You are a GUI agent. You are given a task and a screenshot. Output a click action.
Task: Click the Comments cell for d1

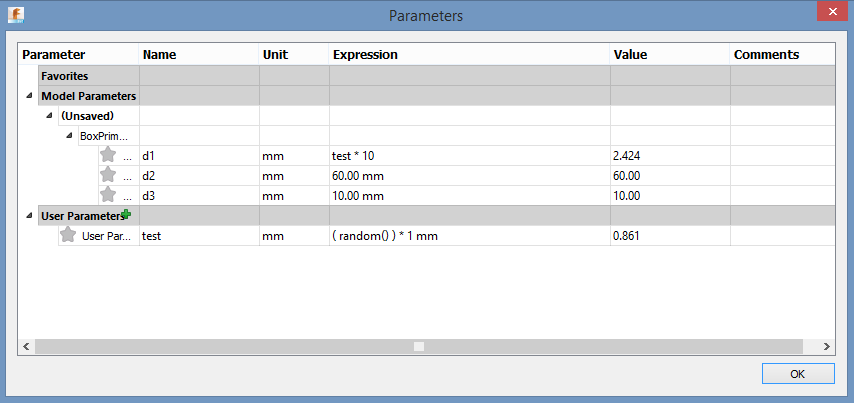pos(783,156)
